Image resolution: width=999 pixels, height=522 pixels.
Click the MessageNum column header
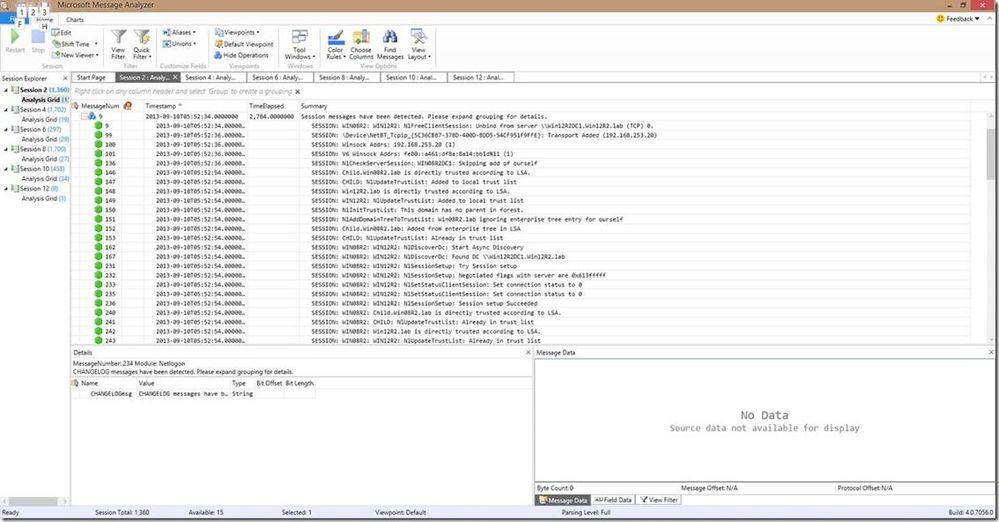point(100,106)
